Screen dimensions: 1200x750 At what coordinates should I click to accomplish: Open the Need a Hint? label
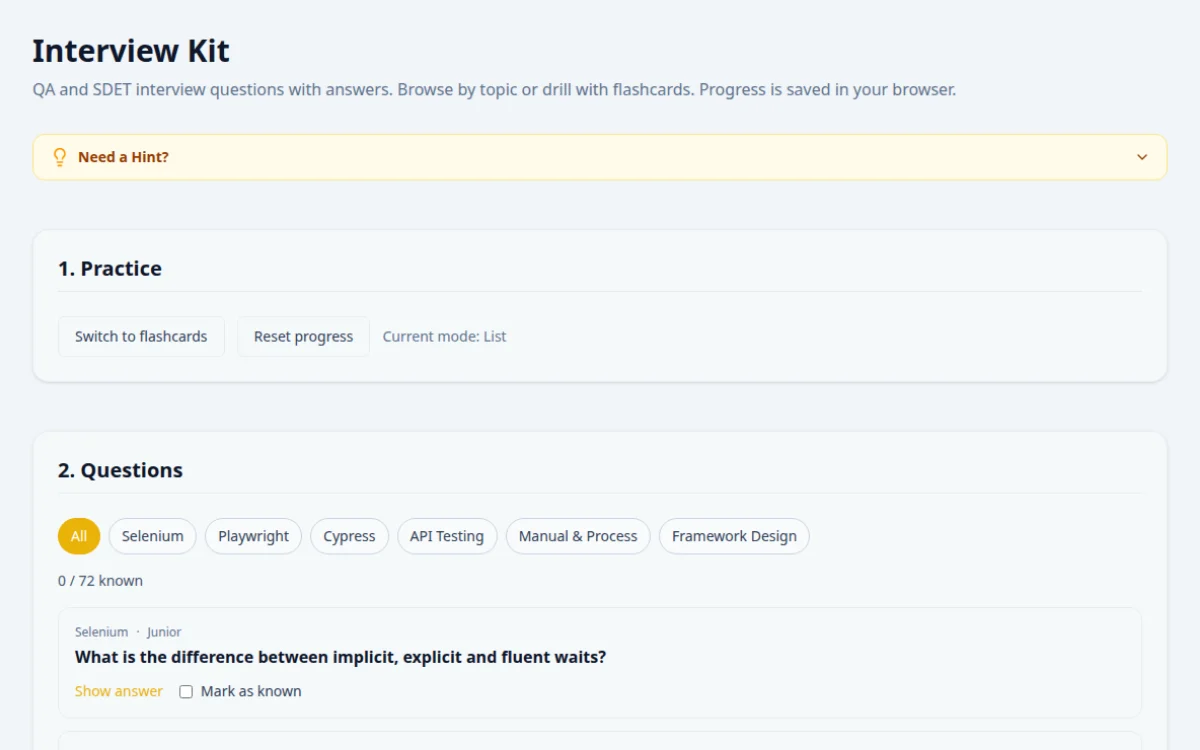pos(123,157)
